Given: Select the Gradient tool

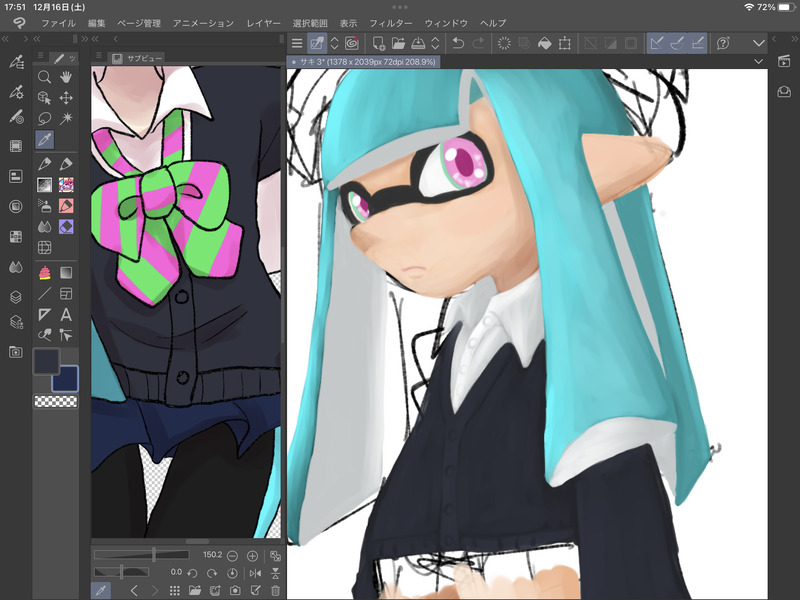Looking at the screenshot, I should coord(66,272).
